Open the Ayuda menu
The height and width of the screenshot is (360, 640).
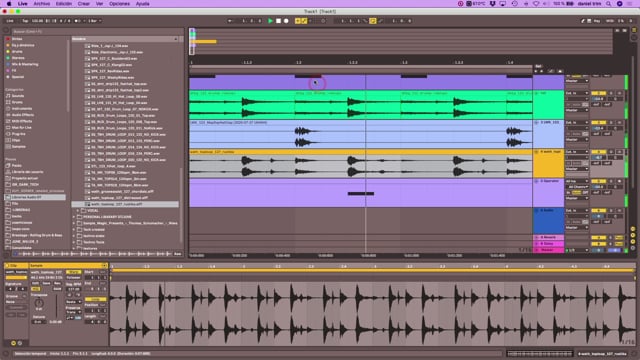click(x=142, y=4)
